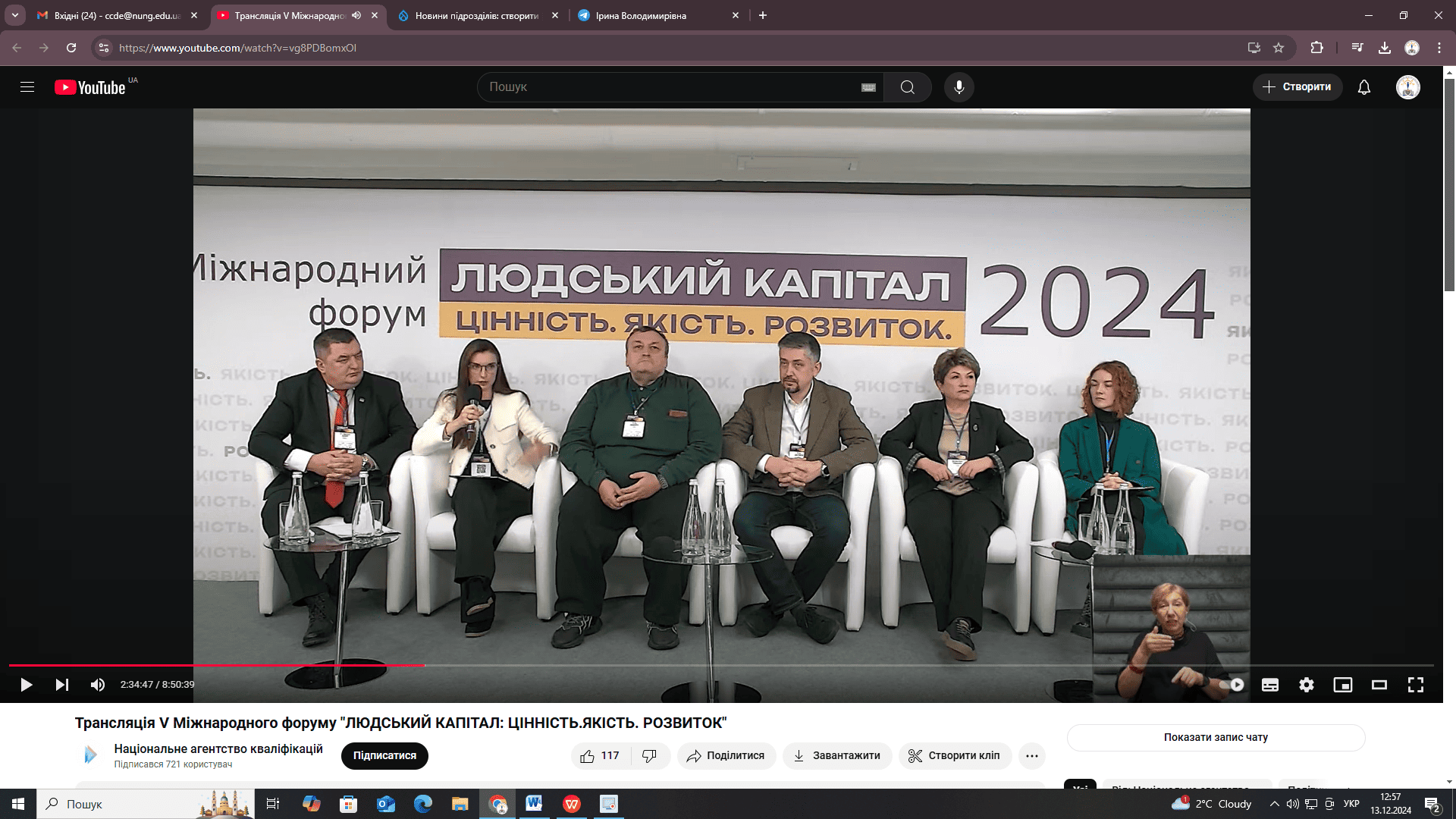
Task: Open the more actions three-dot menu
Action: point(1032,756)
